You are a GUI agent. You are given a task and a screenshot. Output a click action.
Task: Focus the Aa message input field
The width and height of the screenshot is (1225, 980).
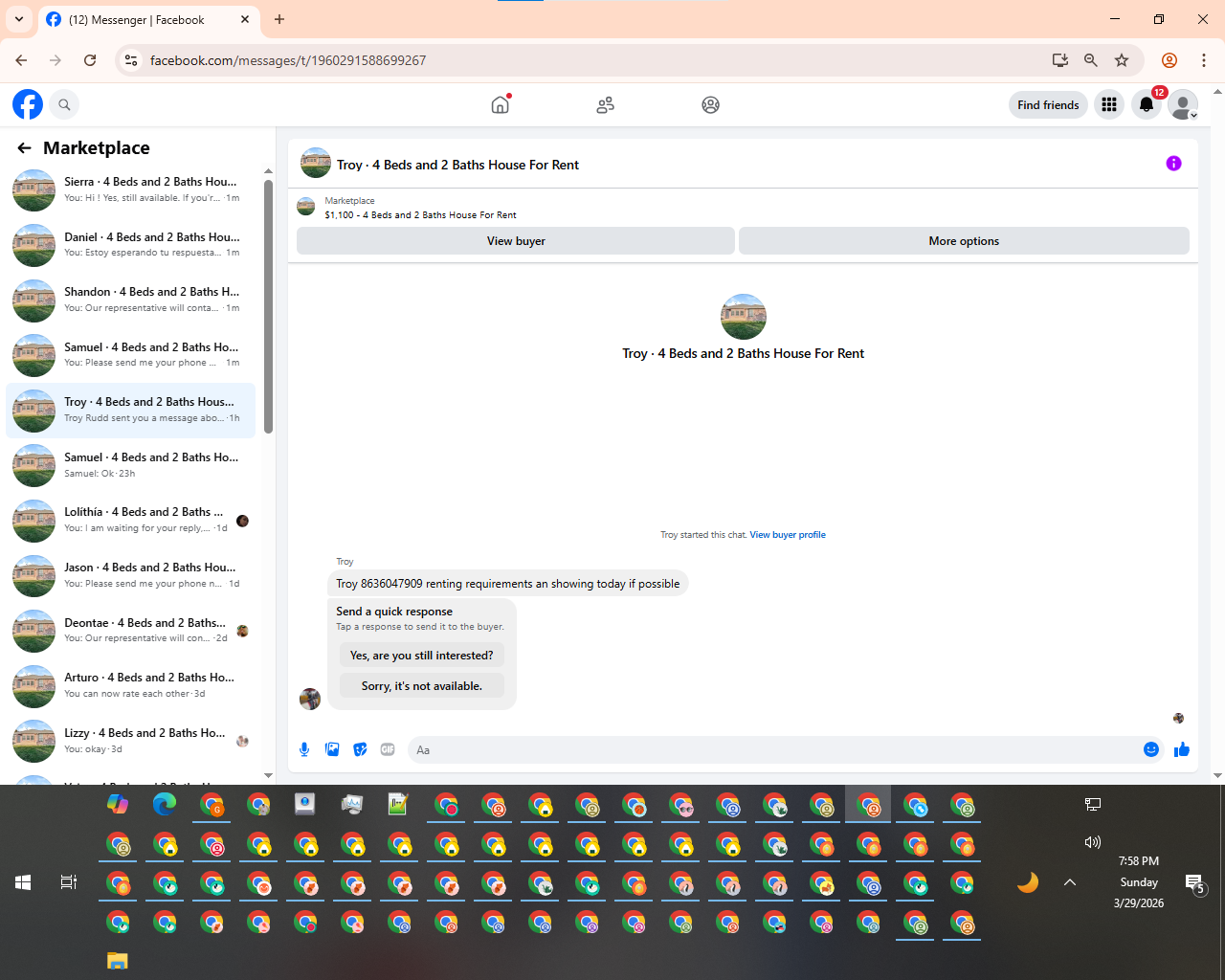771,749
